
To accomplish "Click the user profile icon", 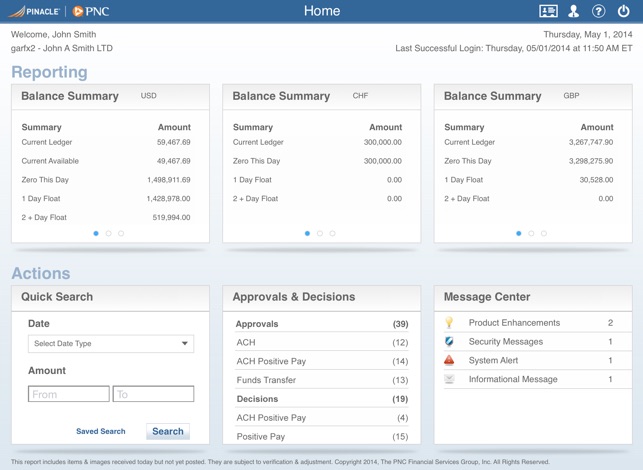I will 574,12.
